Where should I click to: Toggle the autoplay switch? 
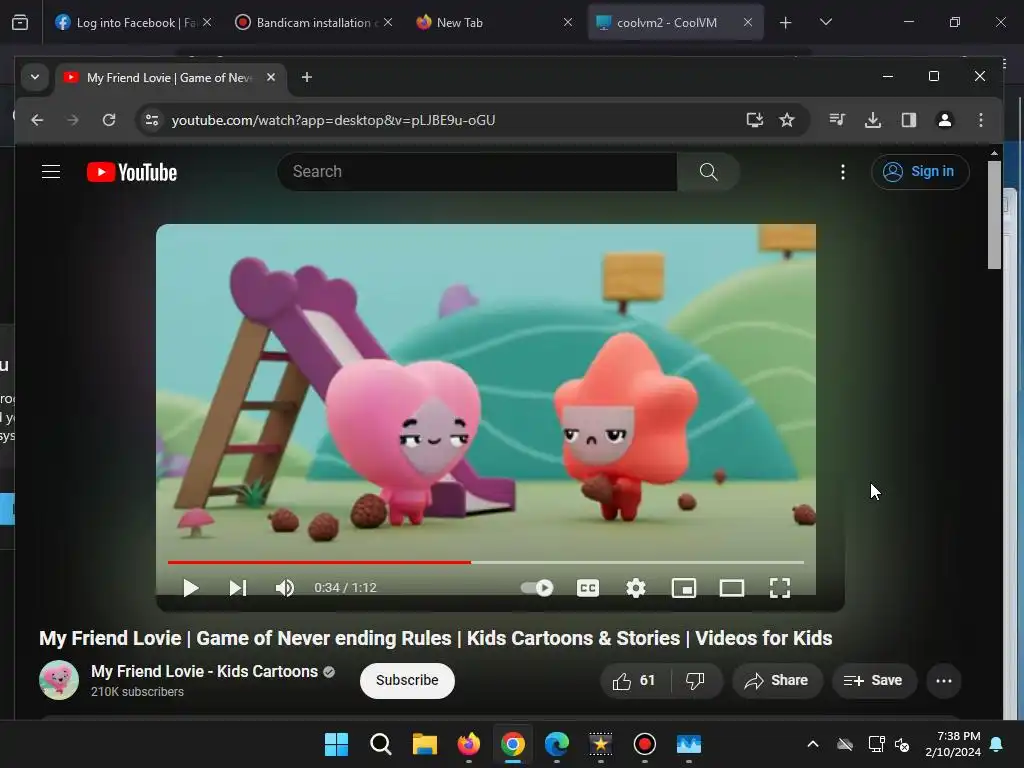537,588
